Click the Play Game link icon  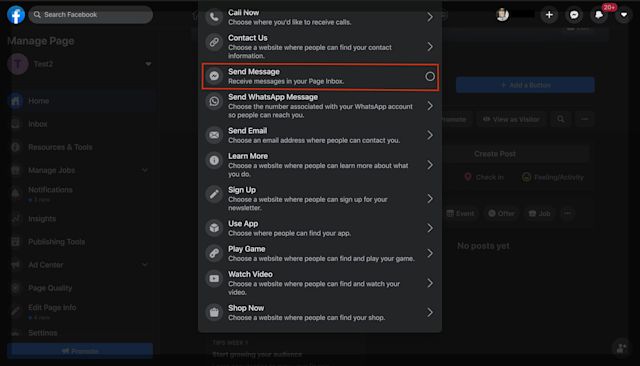(214, 253)
